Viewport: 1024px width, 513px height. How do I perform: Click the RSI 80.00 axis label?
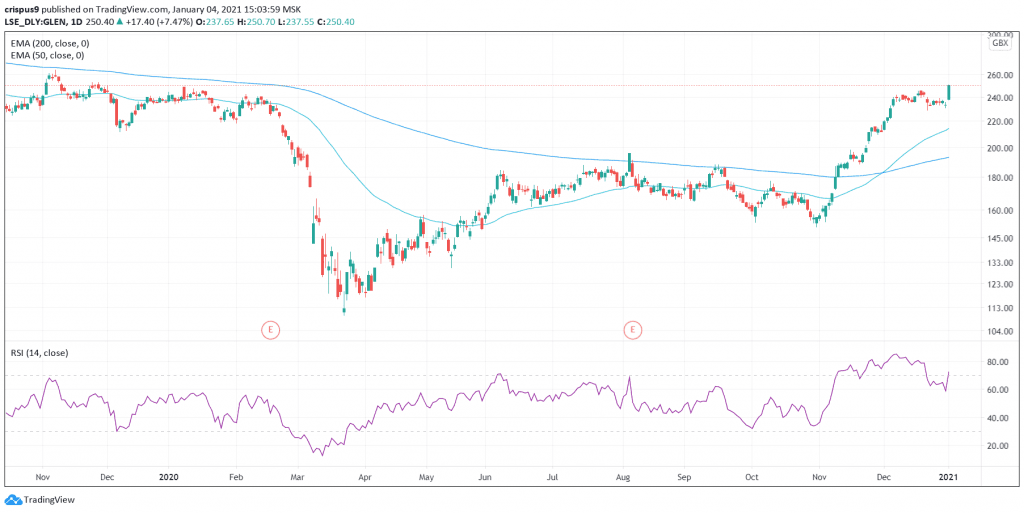tap(1000, 362)
